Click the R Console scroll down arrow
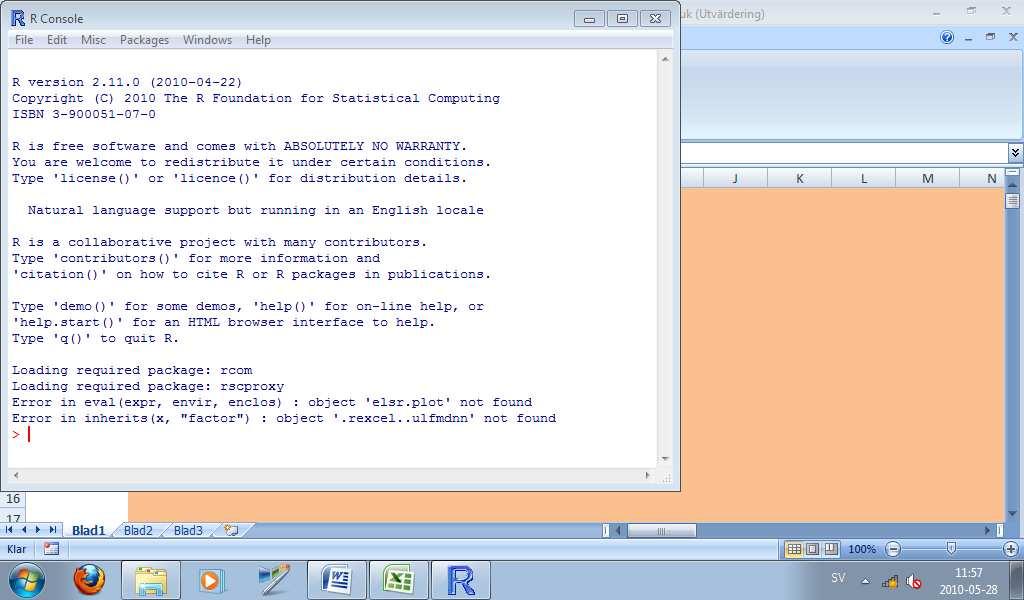The width and height of the screenshot is (1024, 600). pos(665,459)
